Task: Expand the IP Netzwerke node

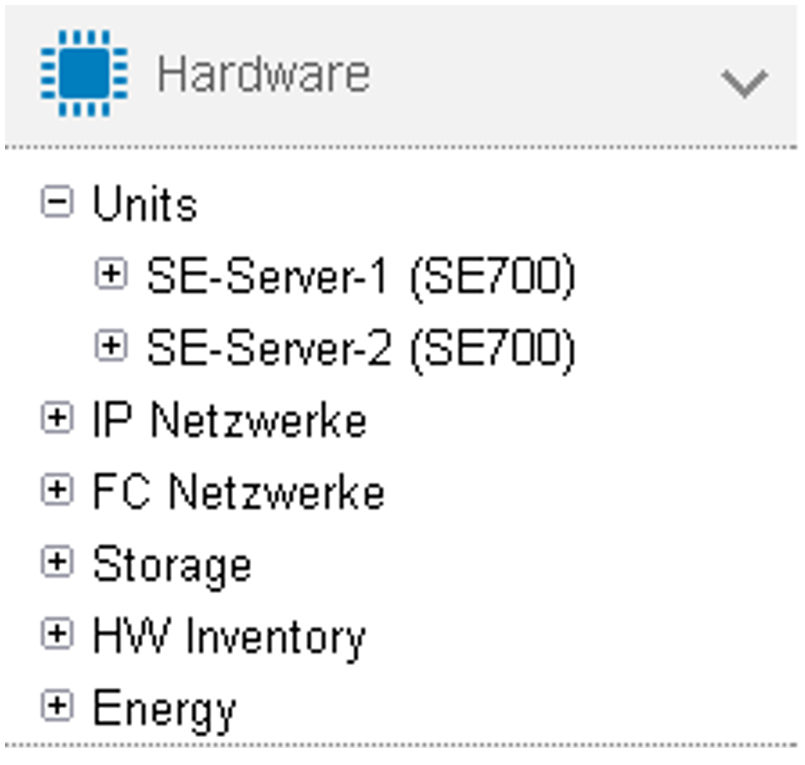Action: (56, 418)
